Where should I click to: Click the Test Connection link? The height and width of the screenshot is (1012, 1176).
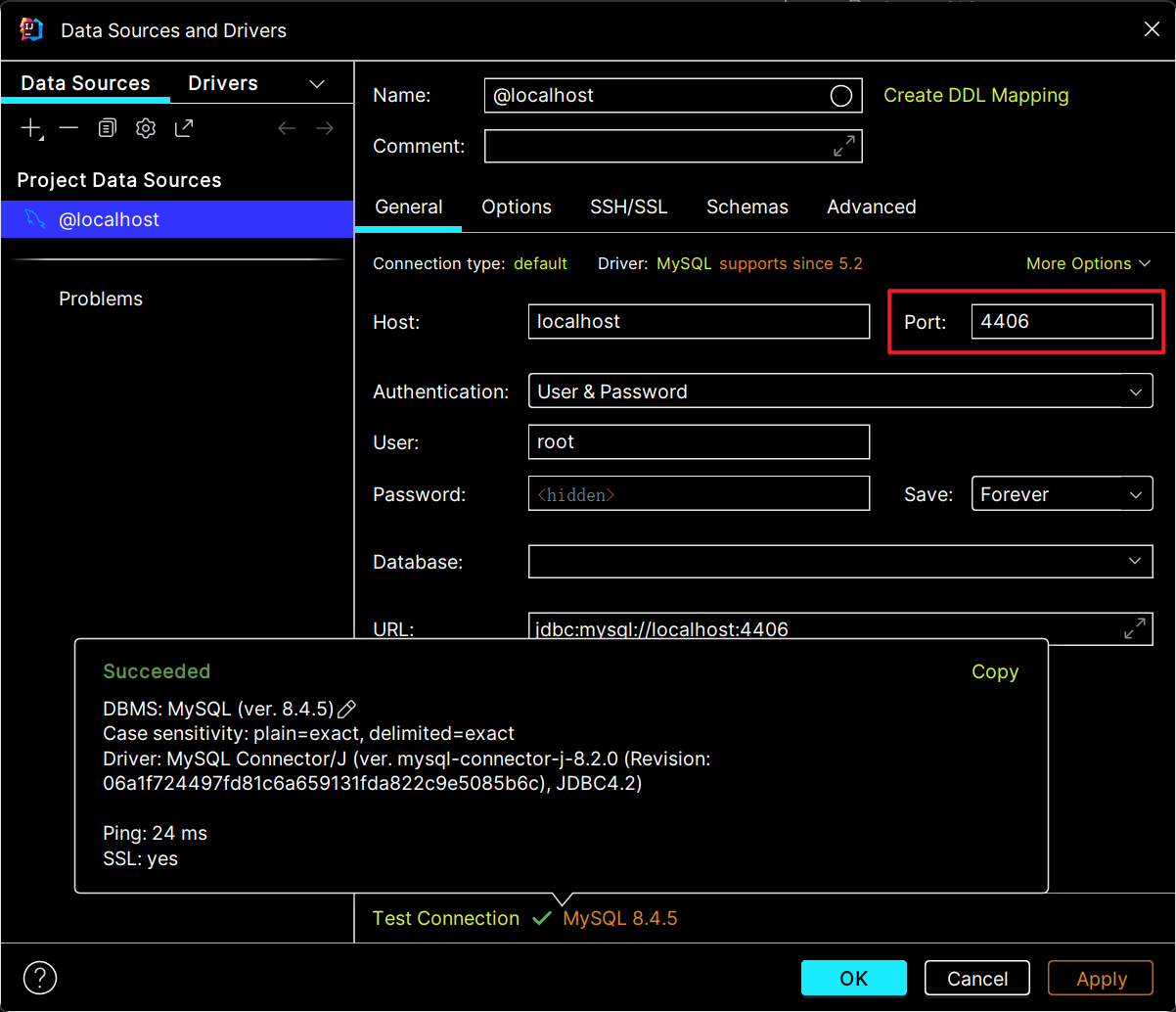(446, 918)
